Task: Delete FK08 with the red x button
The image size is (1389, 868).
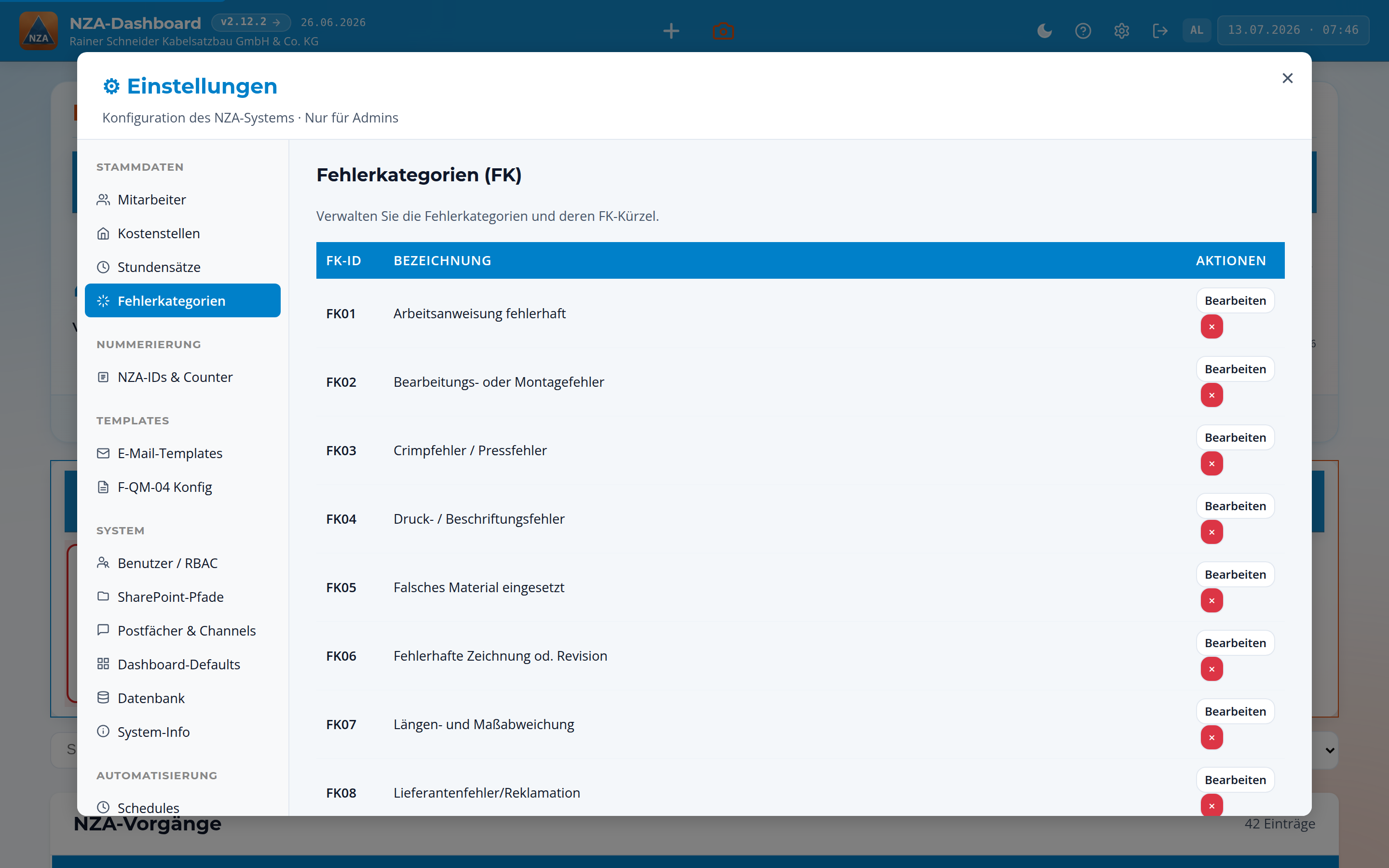Action: pos(1212,805)
